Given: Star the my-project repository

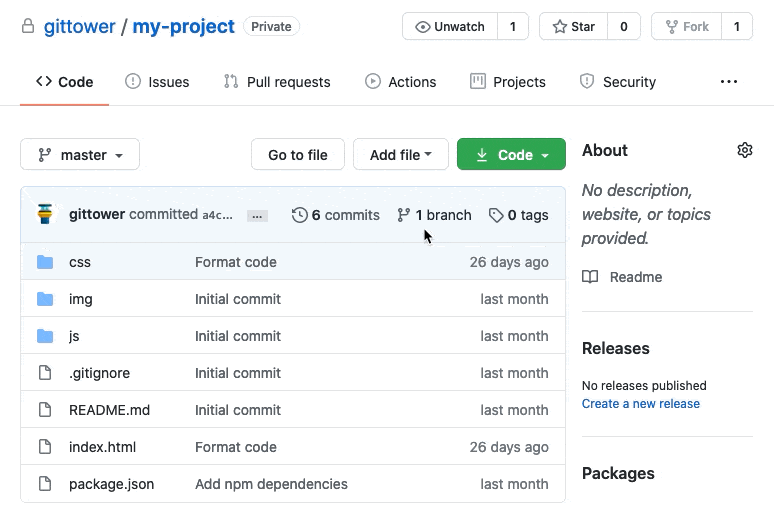Looking at the screenshot, I should click(572, 27).
